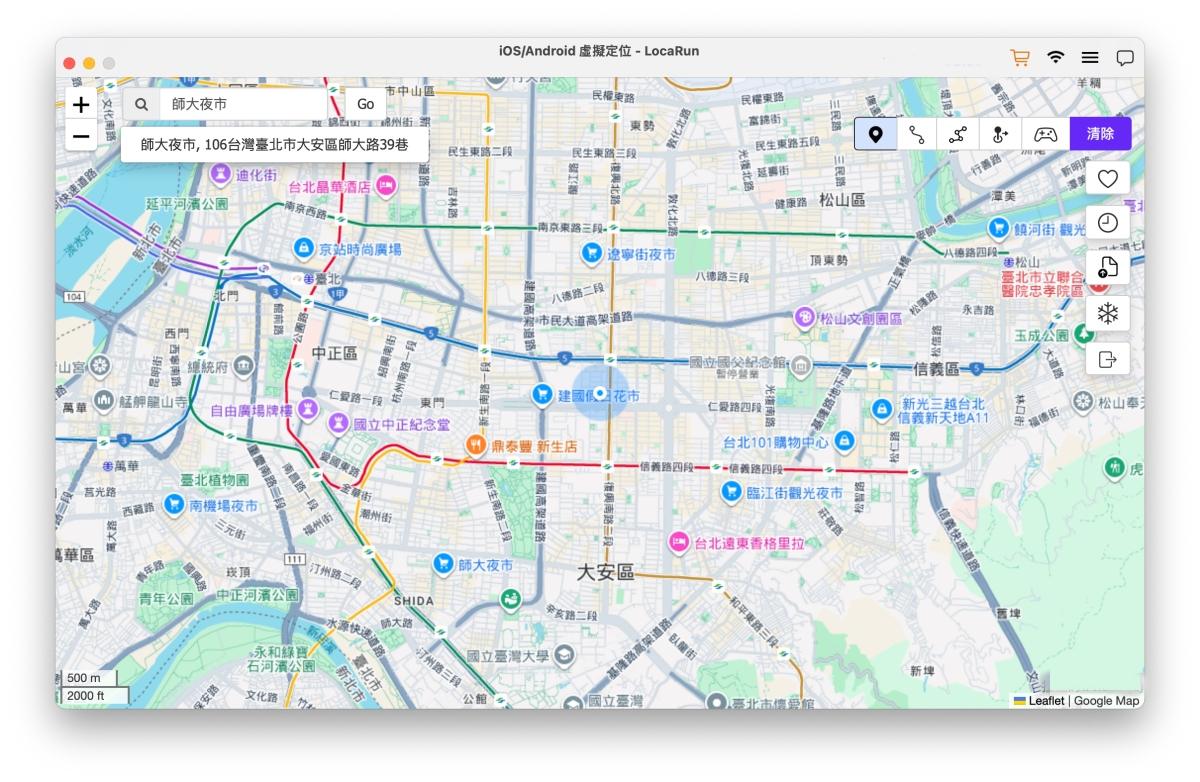The width and height of the screenshot is (1200, 782).
Task: Toggle cooldown timer snowflake icon
Action: tap(1107, 313)
